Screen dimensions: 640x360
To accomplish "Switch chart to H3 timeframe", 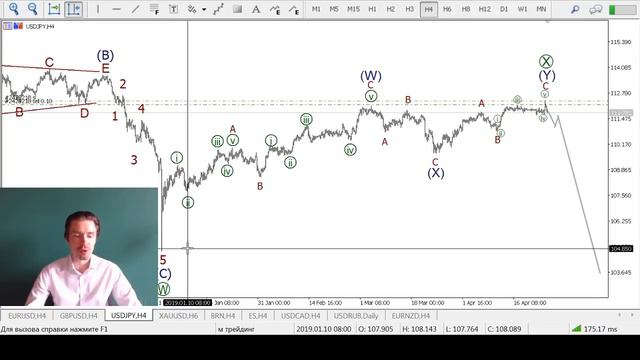I will pyautogui.click(x=409, y=9).
